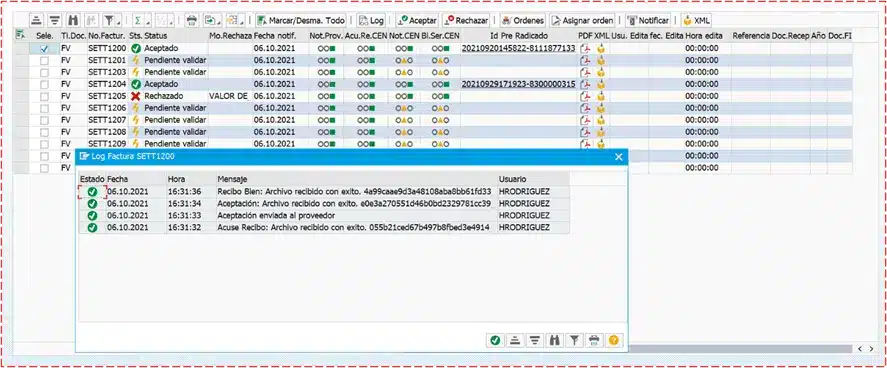Open Find (binoculars) in the main grid toolbar
This screenshot has height=368, width=887.
(x=72, y=20)
